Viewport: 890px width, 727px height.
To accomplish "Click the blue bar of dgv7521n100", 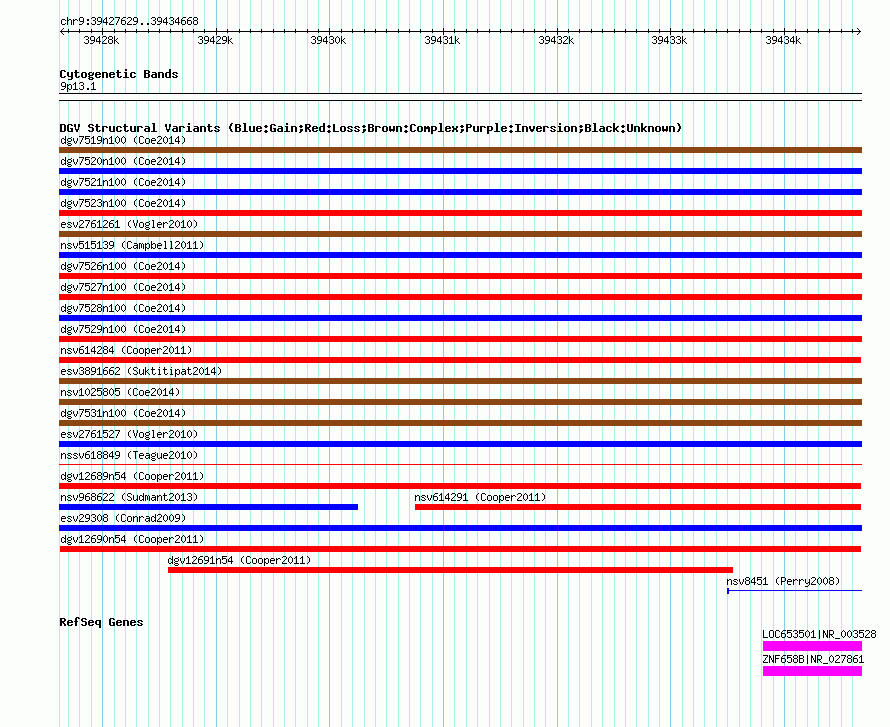I will point(460,192).
